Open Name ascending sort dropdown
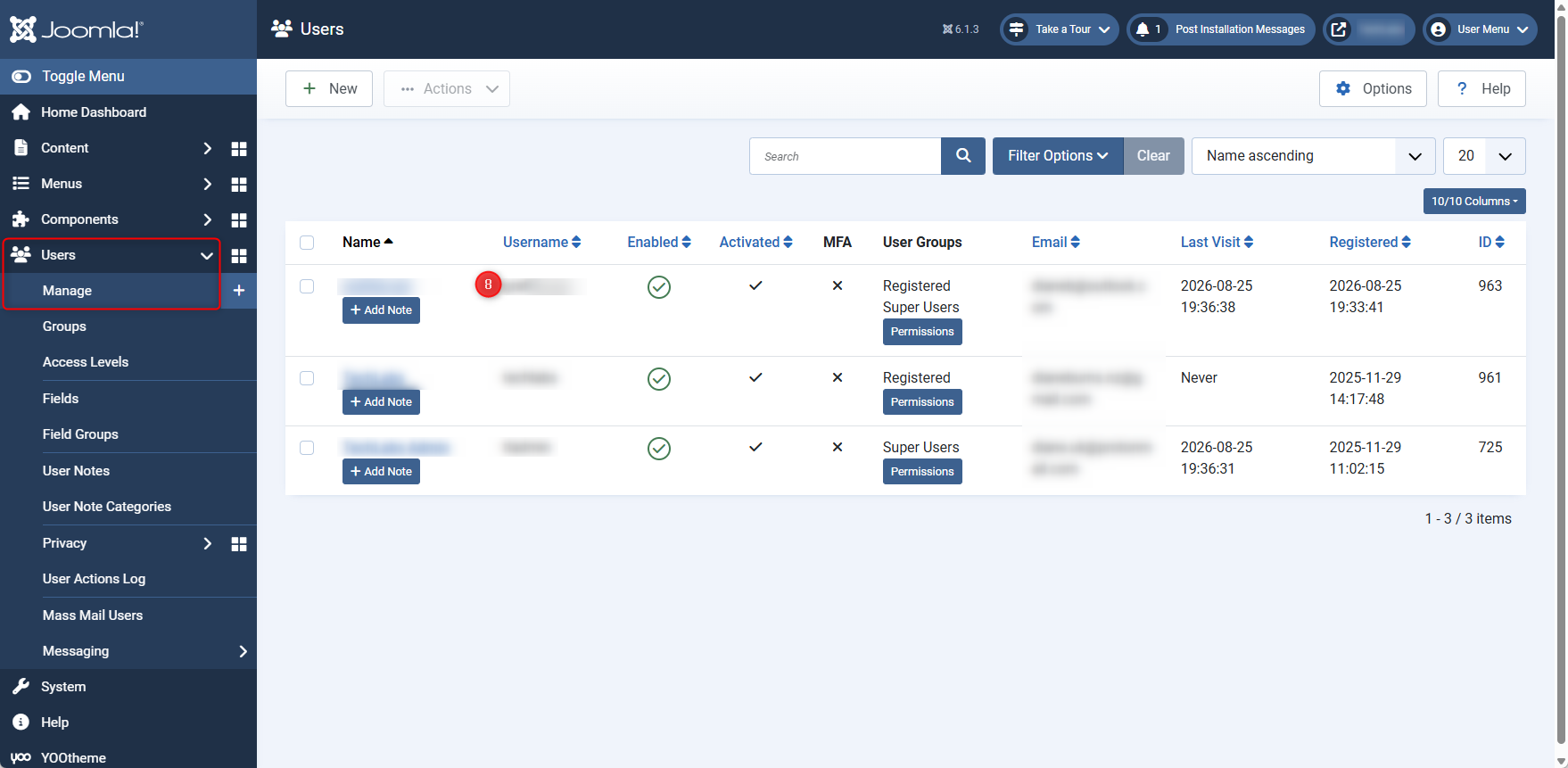The image size is (1568, 768). click(1313, 156)
